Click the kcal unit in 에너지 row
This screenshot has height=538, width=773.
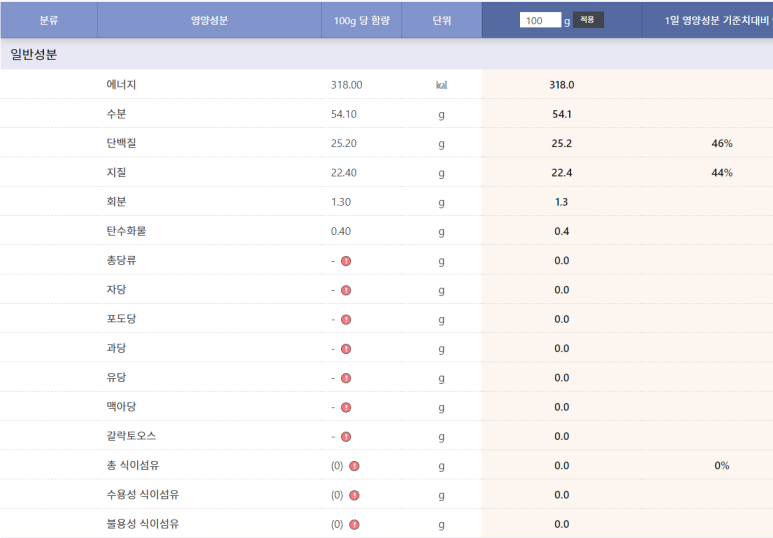click(x=442, y=85)
